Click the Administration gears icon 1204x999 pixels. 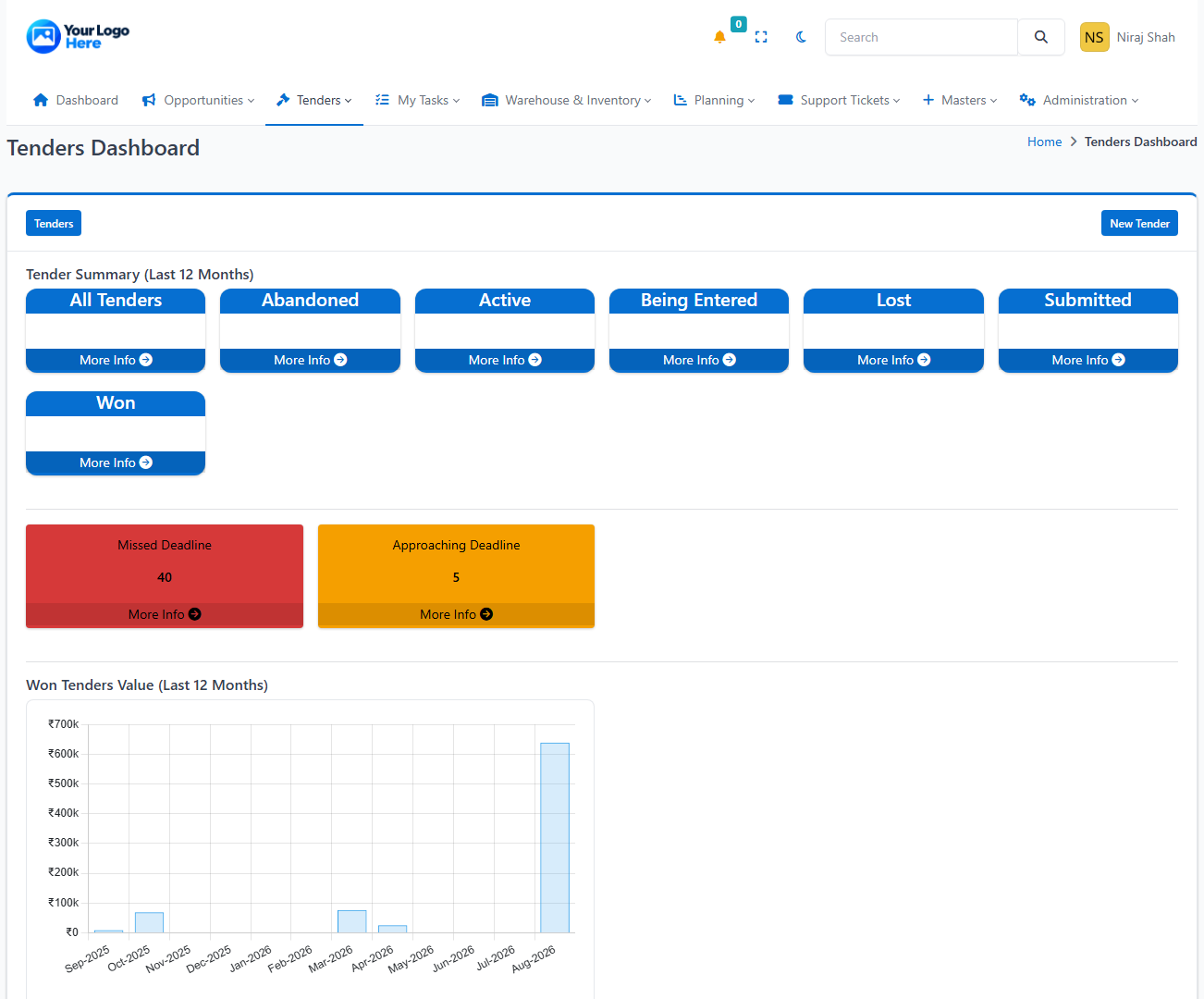(x=1027, y=100)
